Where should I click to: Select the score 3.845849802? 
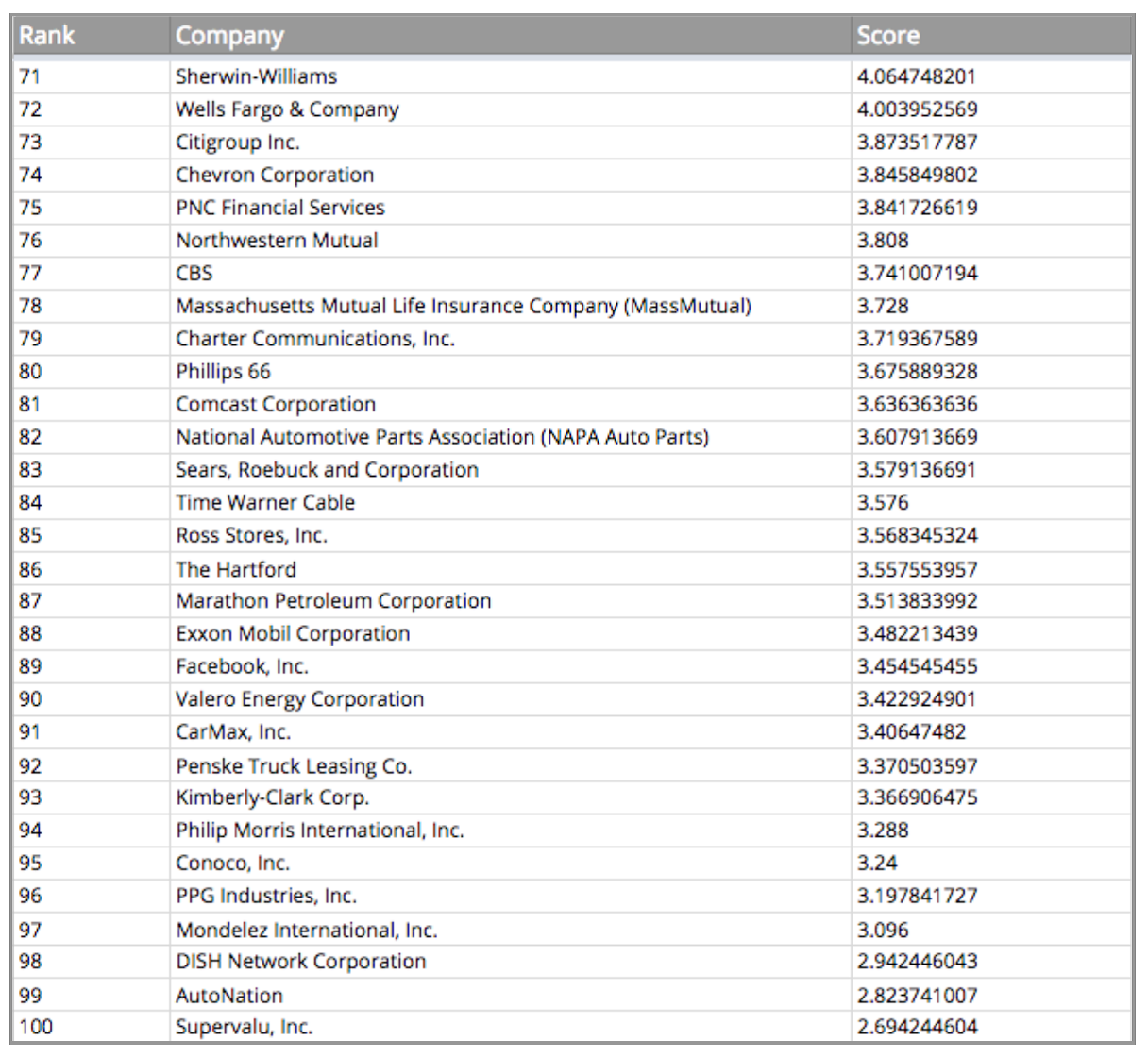[x=917, y=175]
